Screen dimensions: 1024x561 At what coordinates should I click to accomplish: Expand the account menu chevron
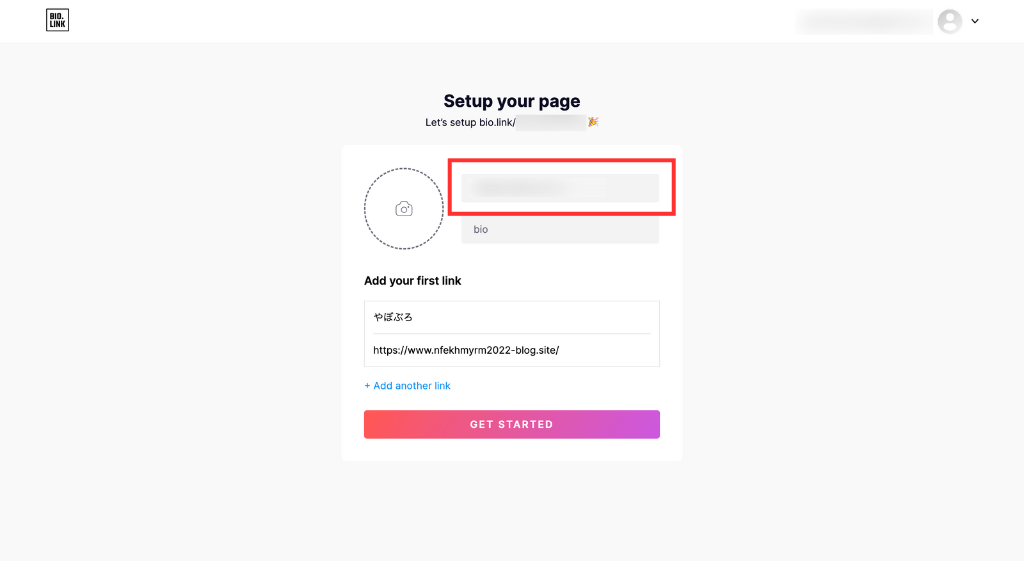(x=975, y=22)
